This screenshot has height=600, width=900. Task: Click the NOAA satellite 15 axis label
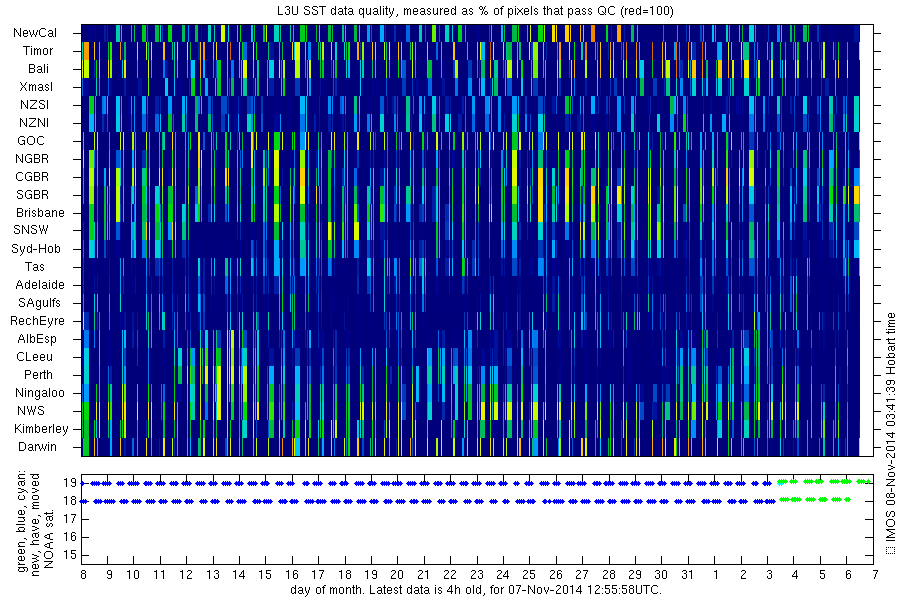tap(70, 555)
